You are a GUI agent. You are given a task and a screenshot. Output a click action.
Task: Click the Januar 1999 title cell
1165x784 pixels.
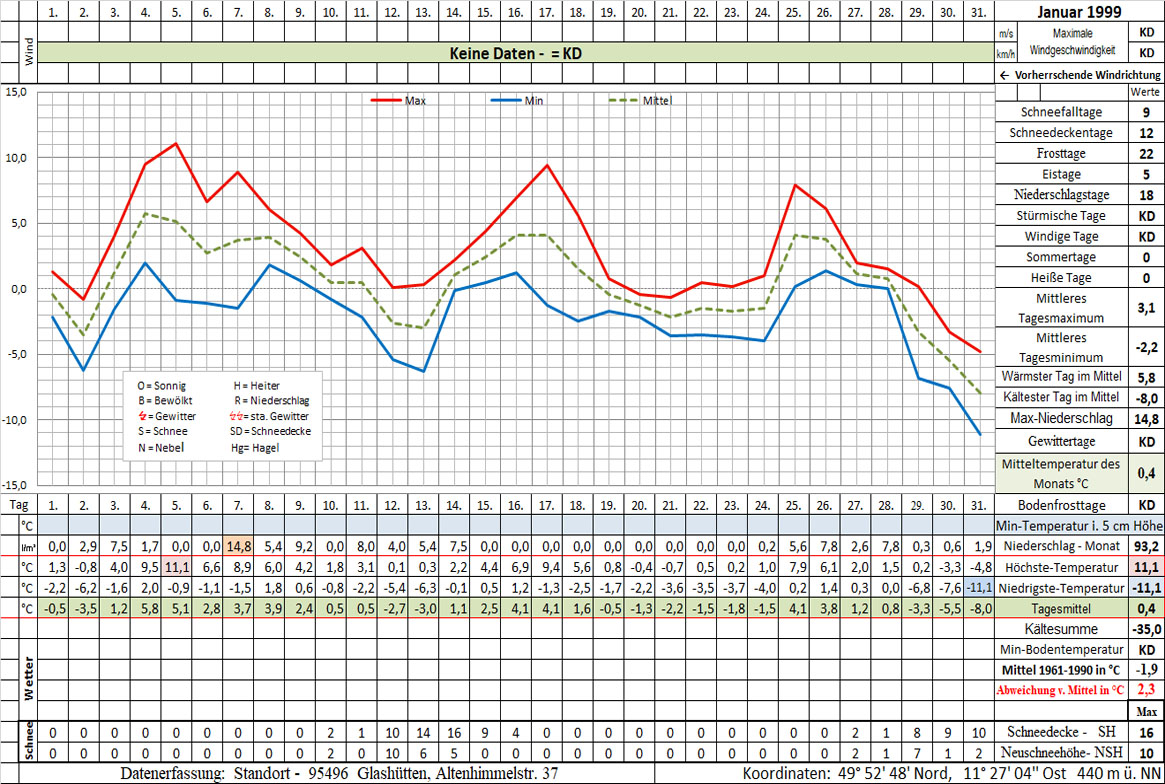tap(1079, 12)
